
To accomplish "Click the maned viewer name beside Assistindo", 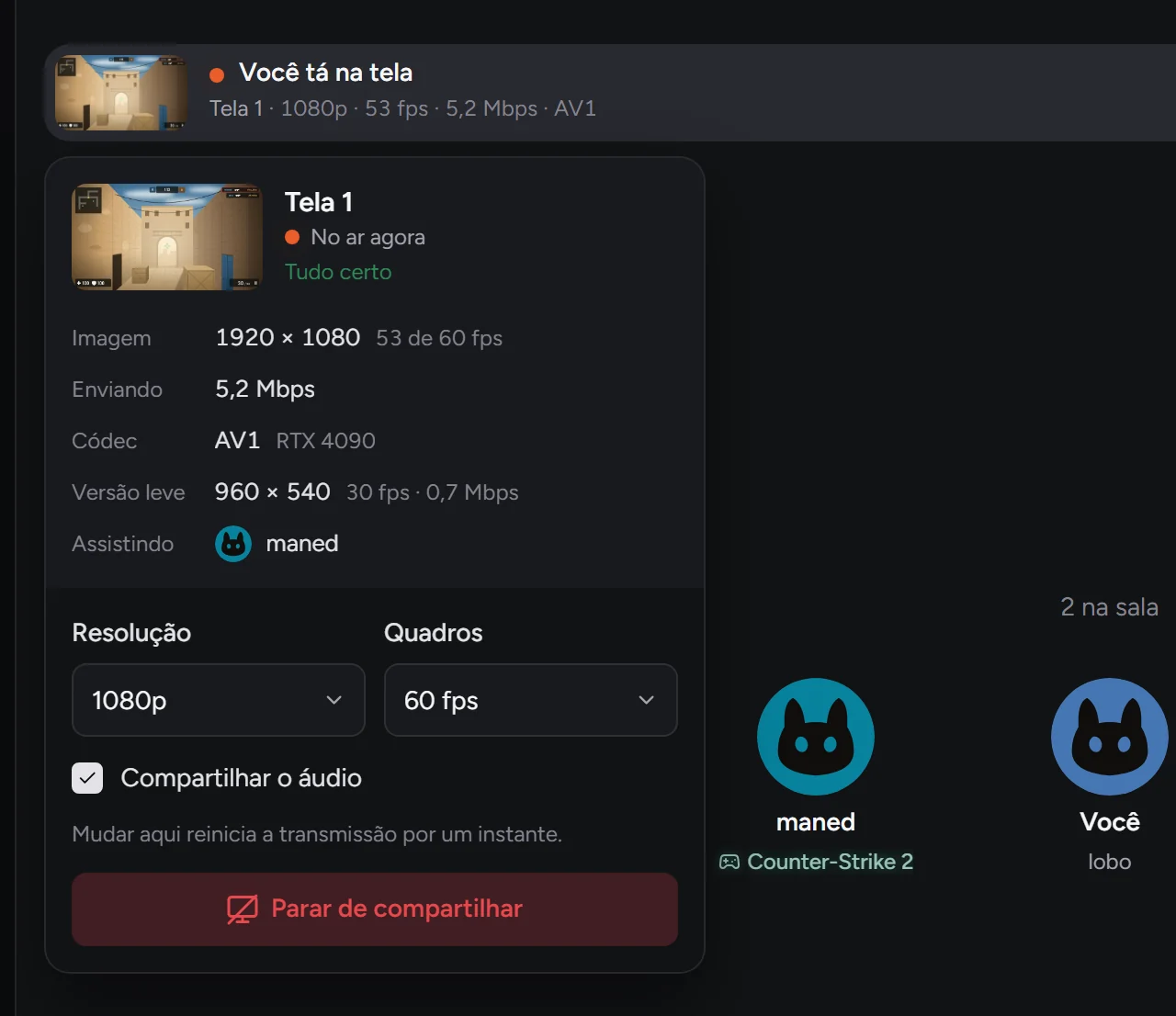I will pyautogui.click(x=302, y=544).
